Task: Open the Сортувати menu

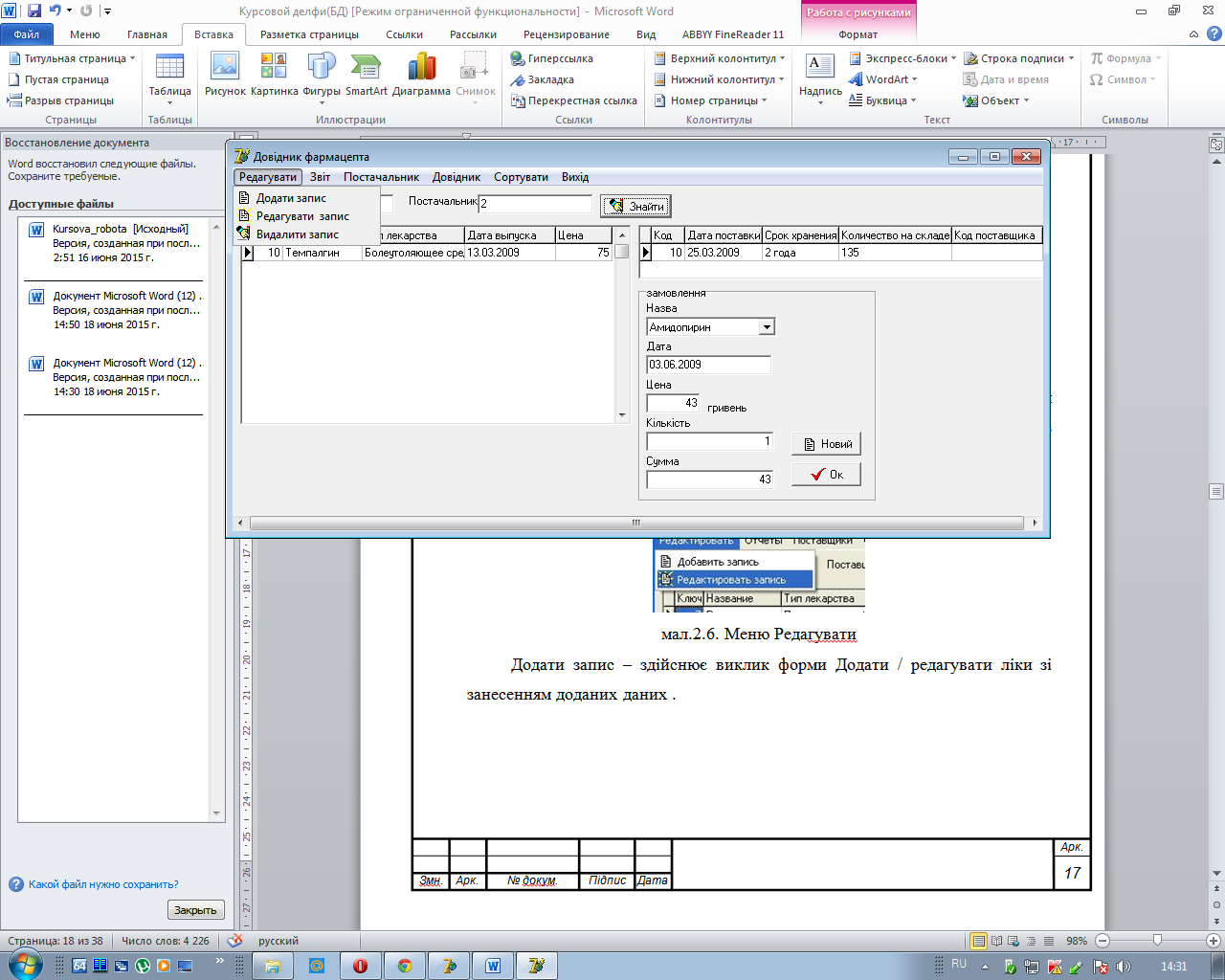Action: 521,177
